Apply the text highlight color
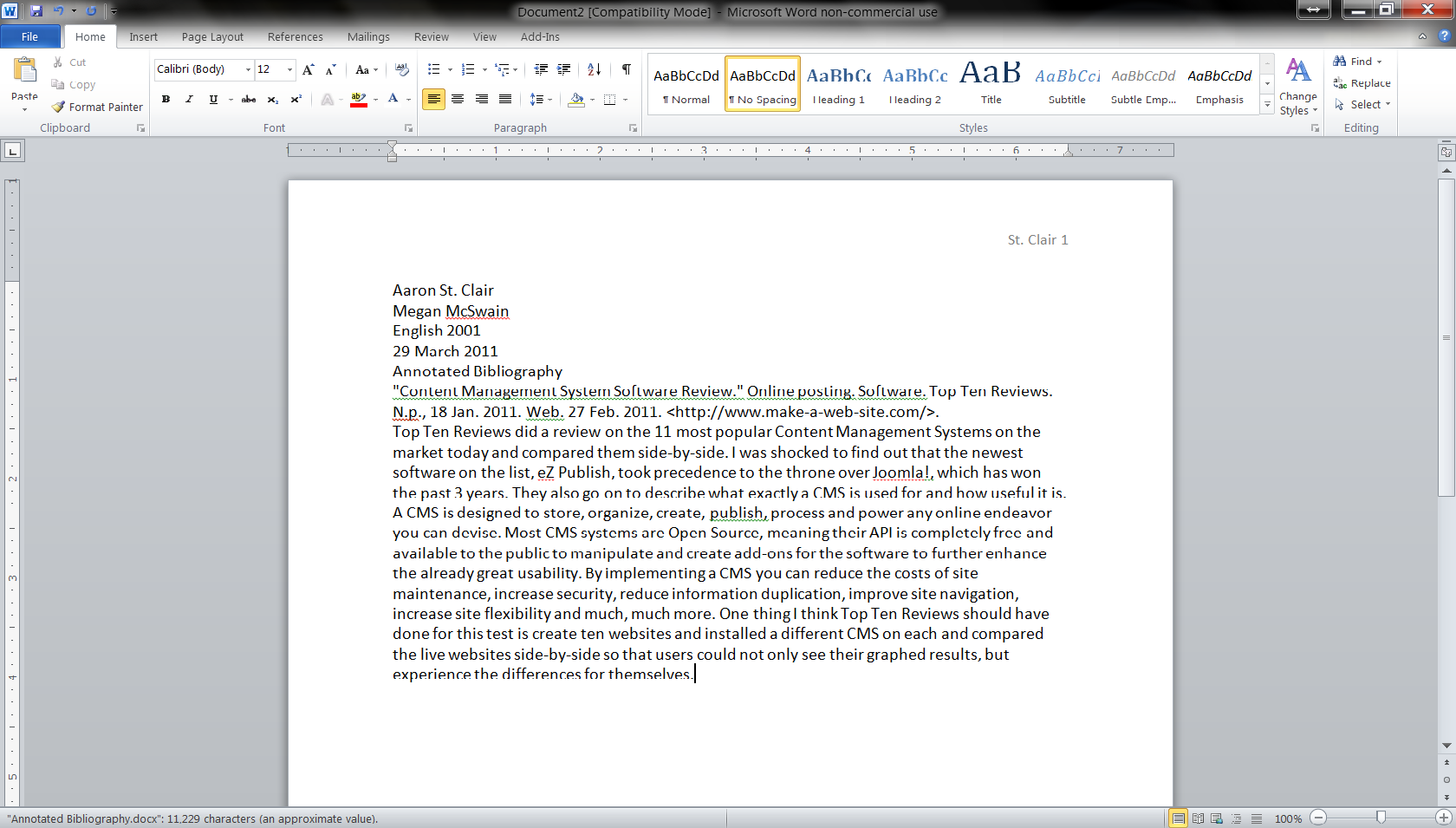1456x828 pixels. click(359, 99)
